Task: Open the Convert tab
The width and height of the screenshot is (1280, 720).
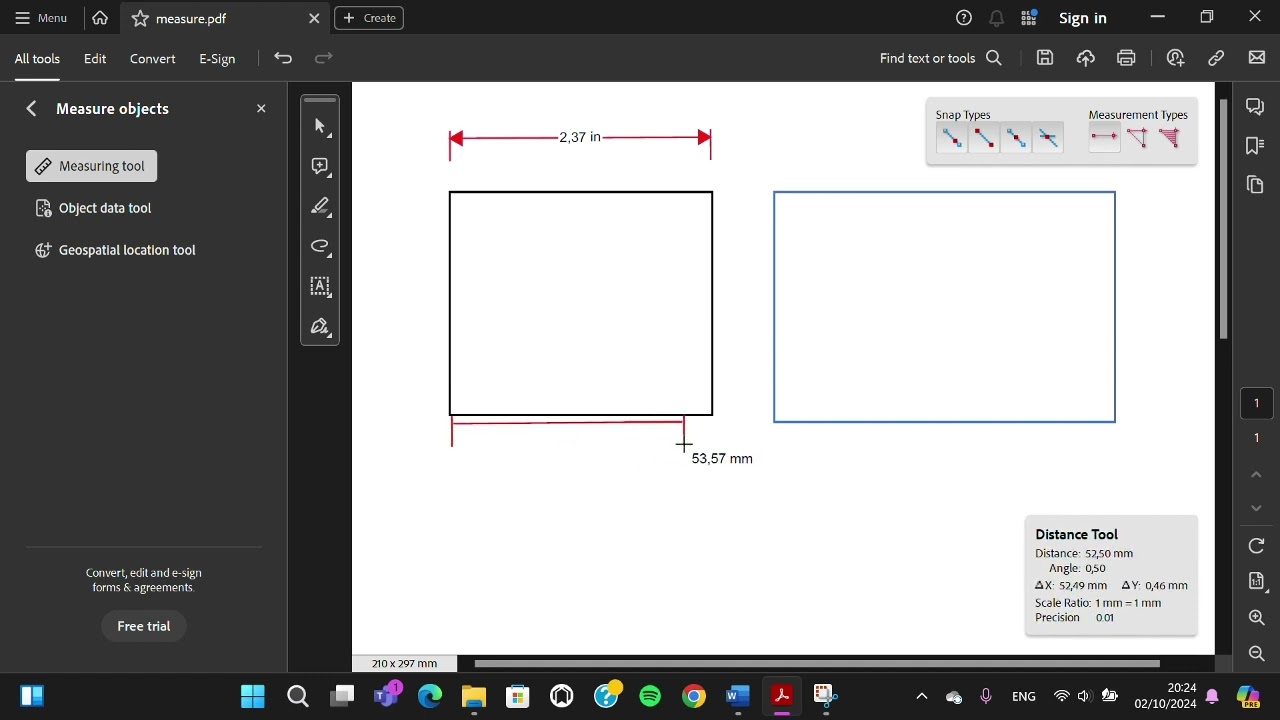Action: coord(153,59)
